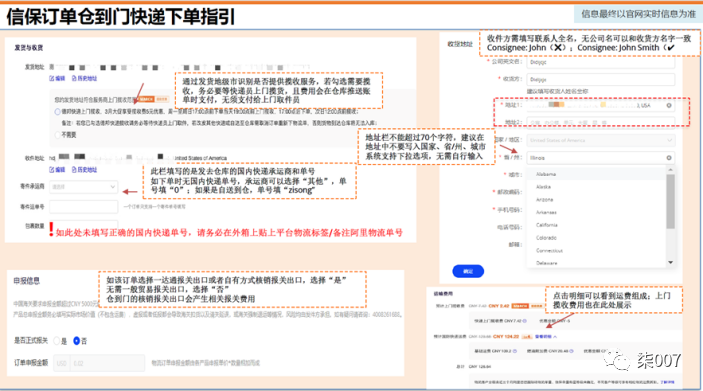Viewport: 703px width, 391px height.
Task: Open 历史地址 under 收件地址
Action: 84,170
